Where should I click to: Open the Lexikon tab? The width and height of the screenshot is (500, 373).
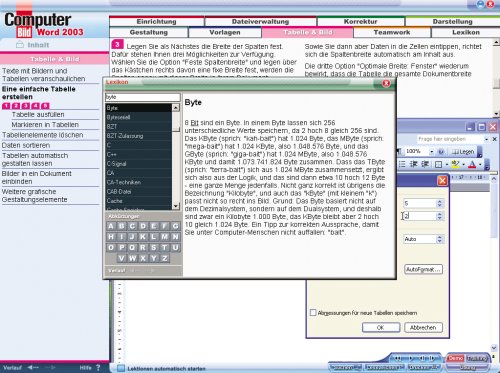(466, 33)
